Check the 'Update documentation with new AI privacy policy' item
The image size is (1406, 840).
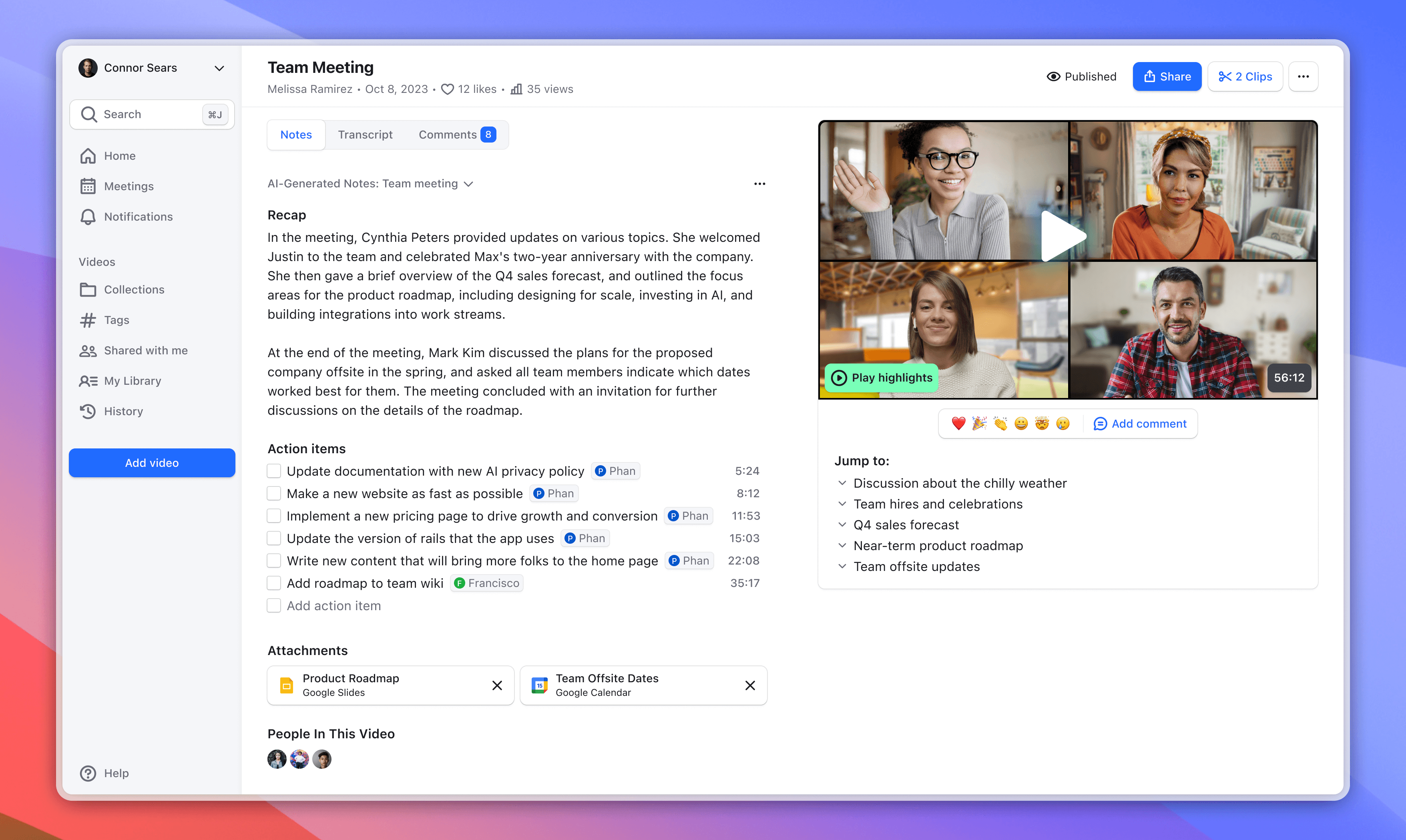click(274, 470)
